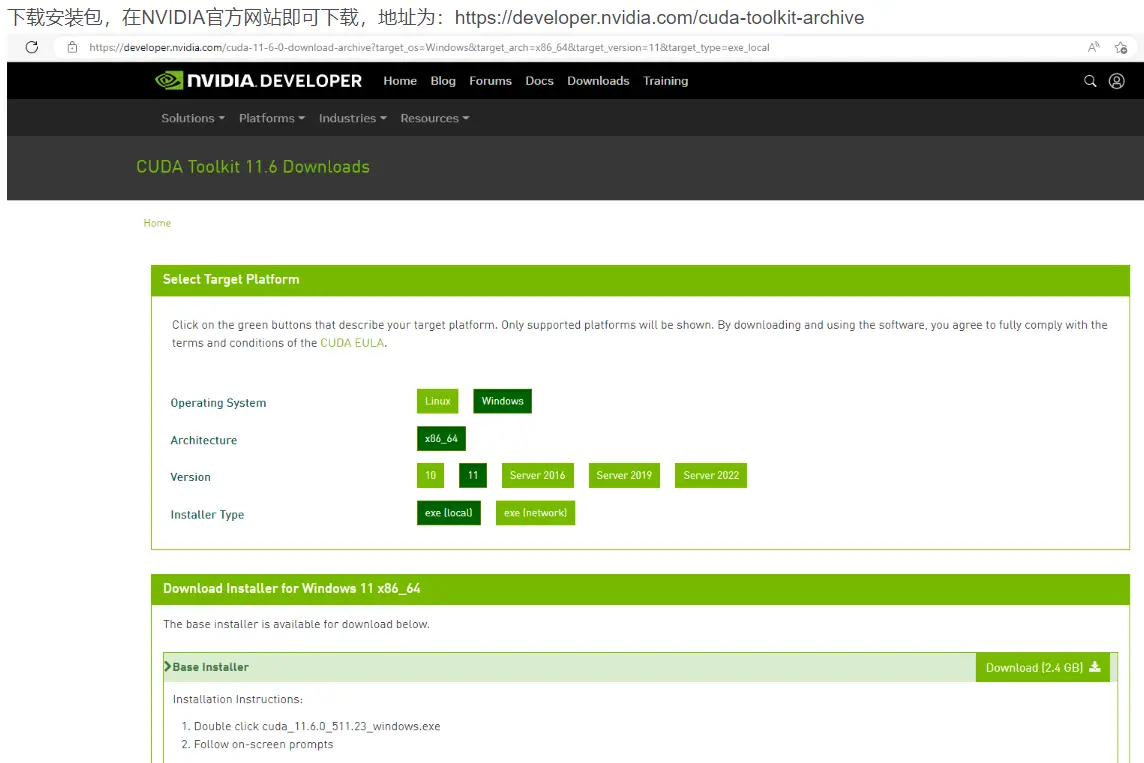Expand the Resources dropdown
Screen dimensions: 1144x763
point(435,118)
